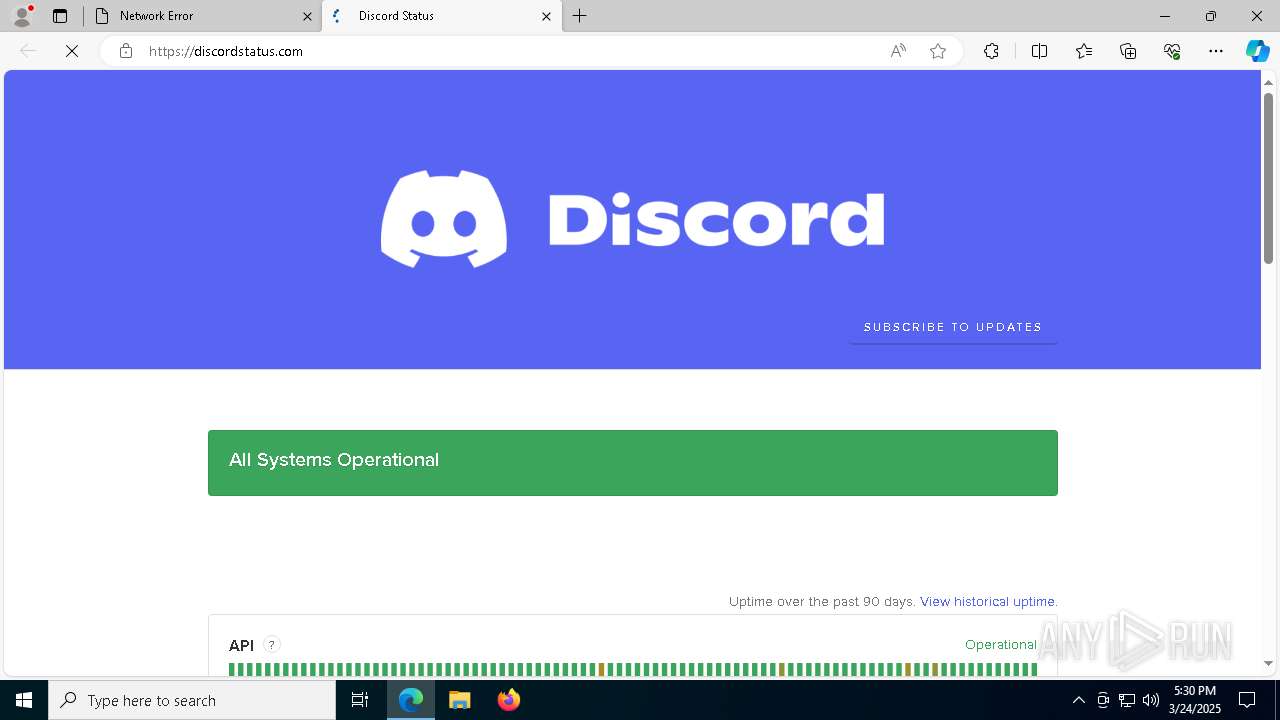
Task: Stop loading the page
Action: [x=72, y=51]
